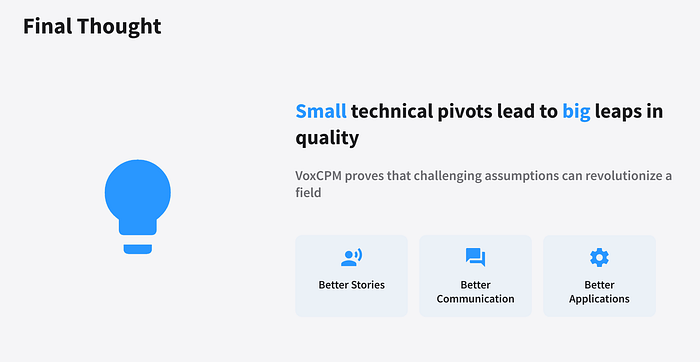Click the word "field" ending the subtitle
Image resolution: width=700 pixels, height=362 pixels.
308,192
